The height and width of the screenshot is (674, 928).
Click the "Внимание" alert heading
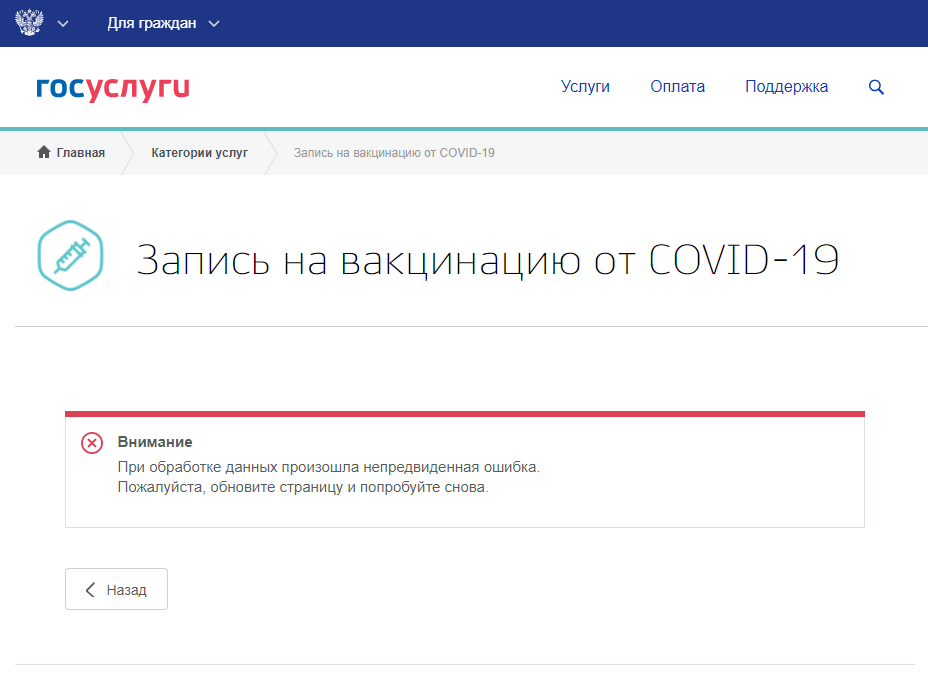[155, 442]
